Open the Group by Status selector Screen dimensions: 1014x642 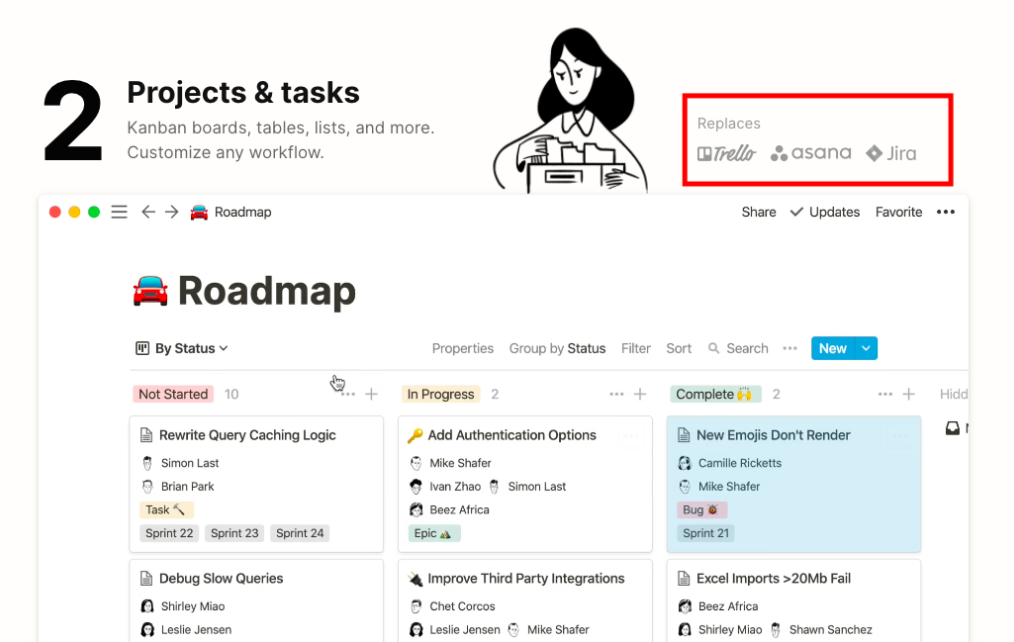[557, 348]
